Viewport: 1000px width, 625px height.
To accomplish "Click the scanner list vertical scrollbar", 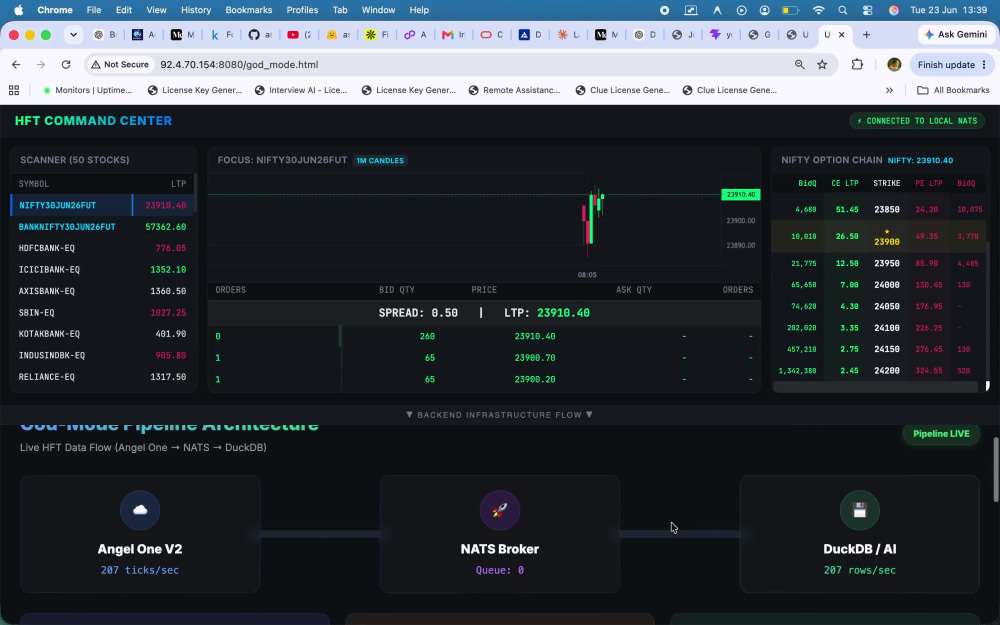I will pos(195,191).
